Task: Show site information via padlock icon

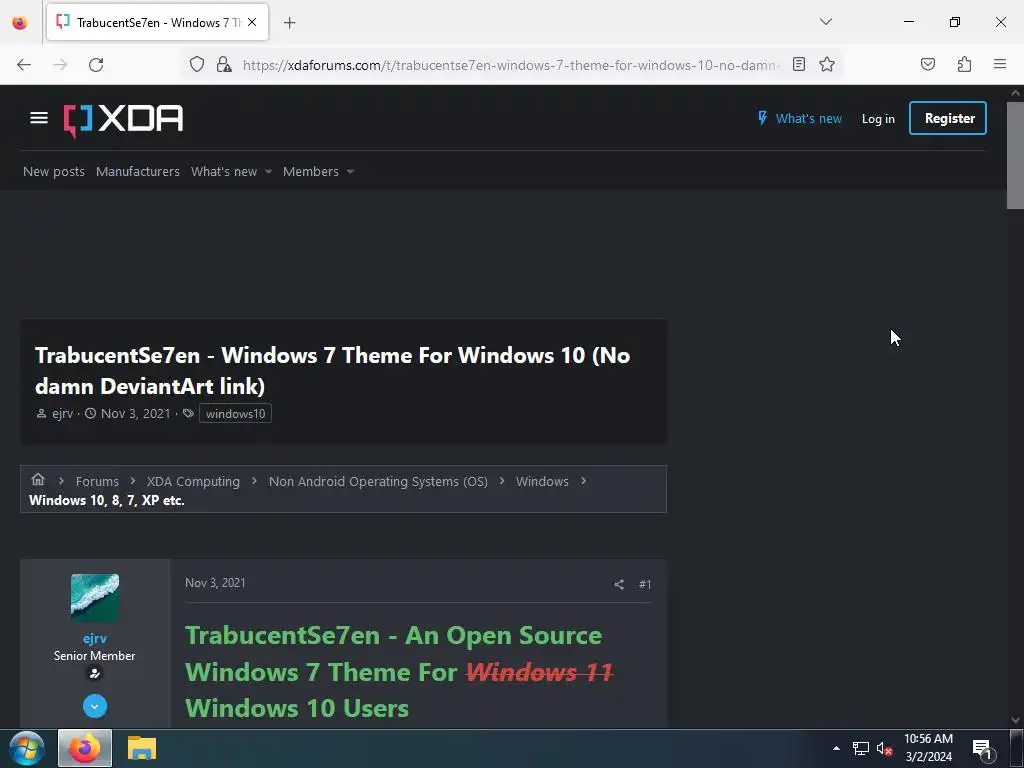Action: pyautogui.click(x=224, y=65)
